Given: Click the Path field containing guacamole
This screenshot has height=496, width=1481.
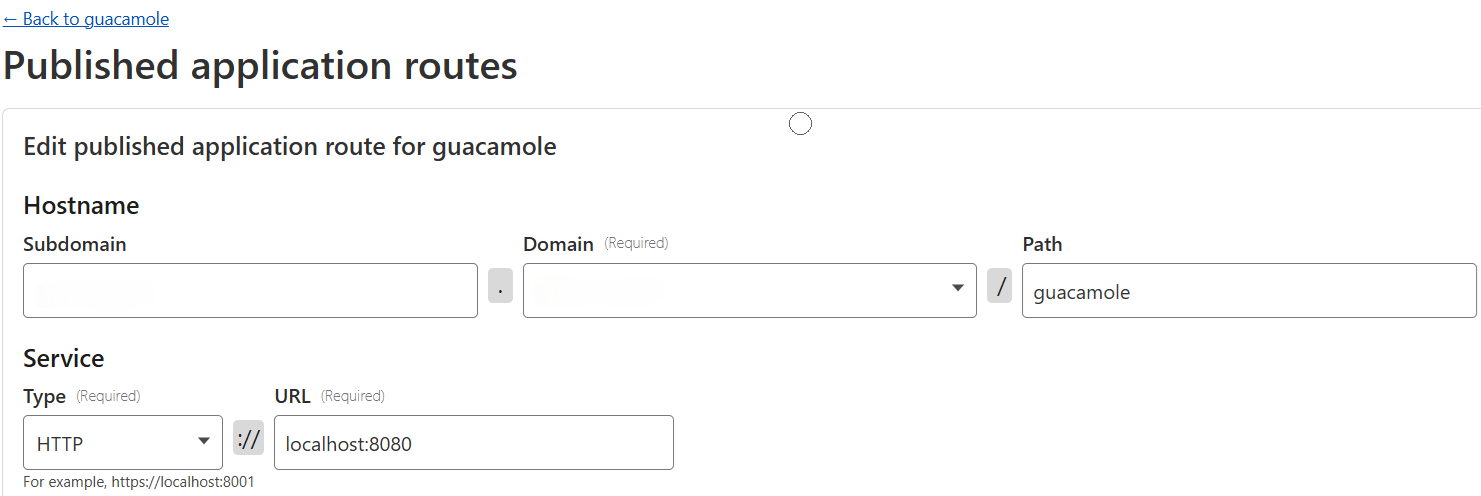Looking at the screenshot, I should (x=1248, y=291).
